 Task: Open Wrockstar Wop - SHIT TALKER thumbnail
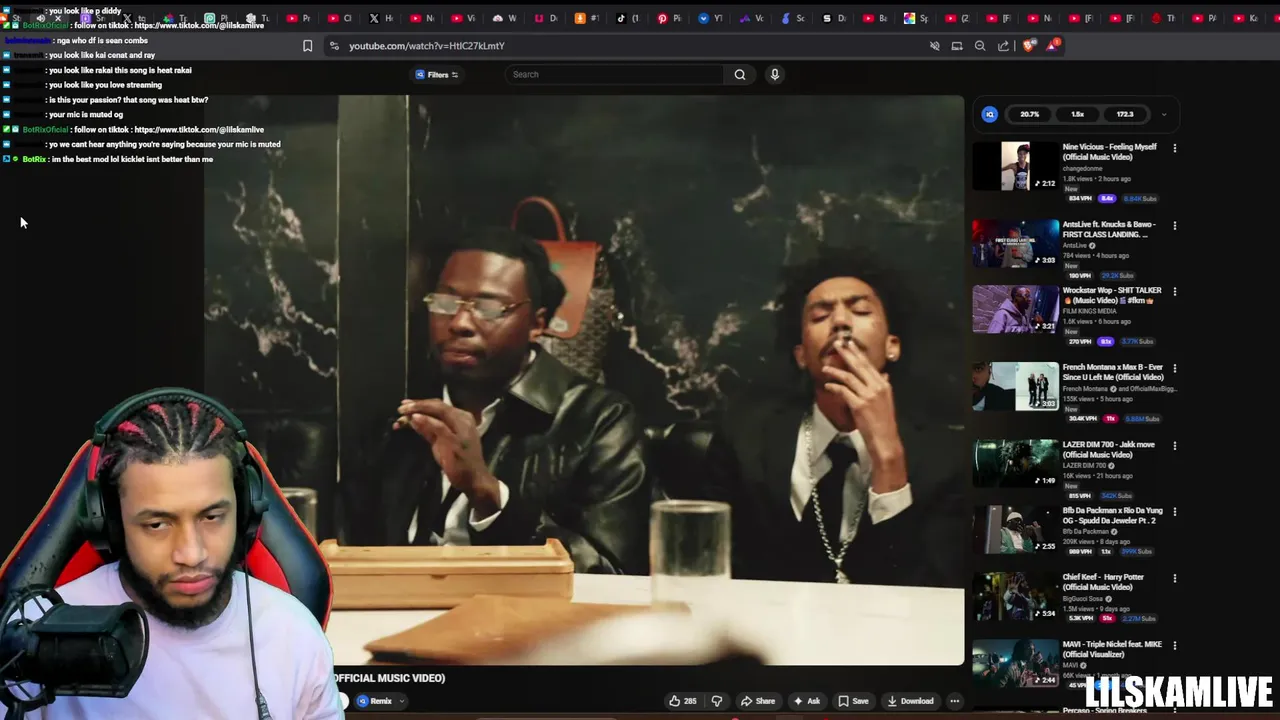pyautogui.click(x=1015, y=309)
